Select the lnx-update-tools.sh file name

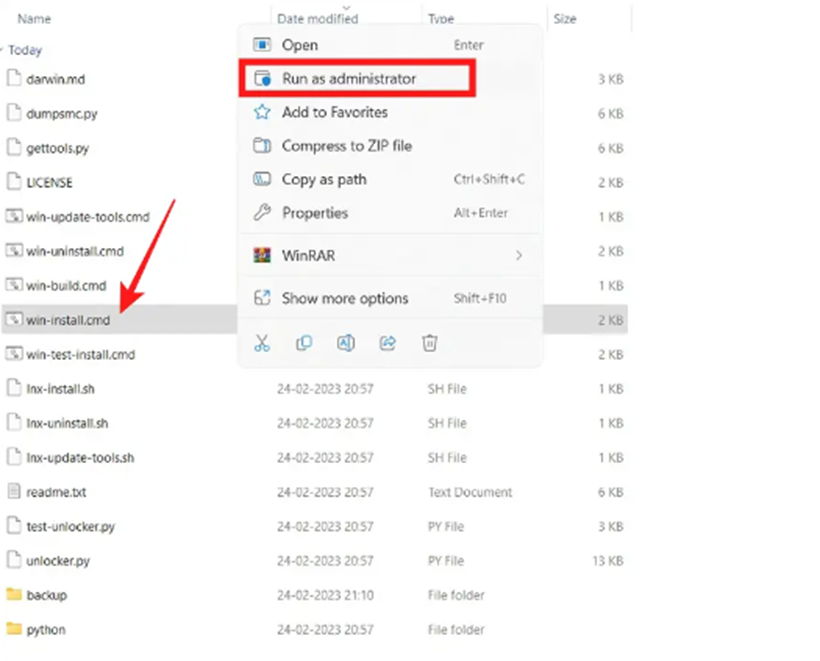(x=80, y=457)
